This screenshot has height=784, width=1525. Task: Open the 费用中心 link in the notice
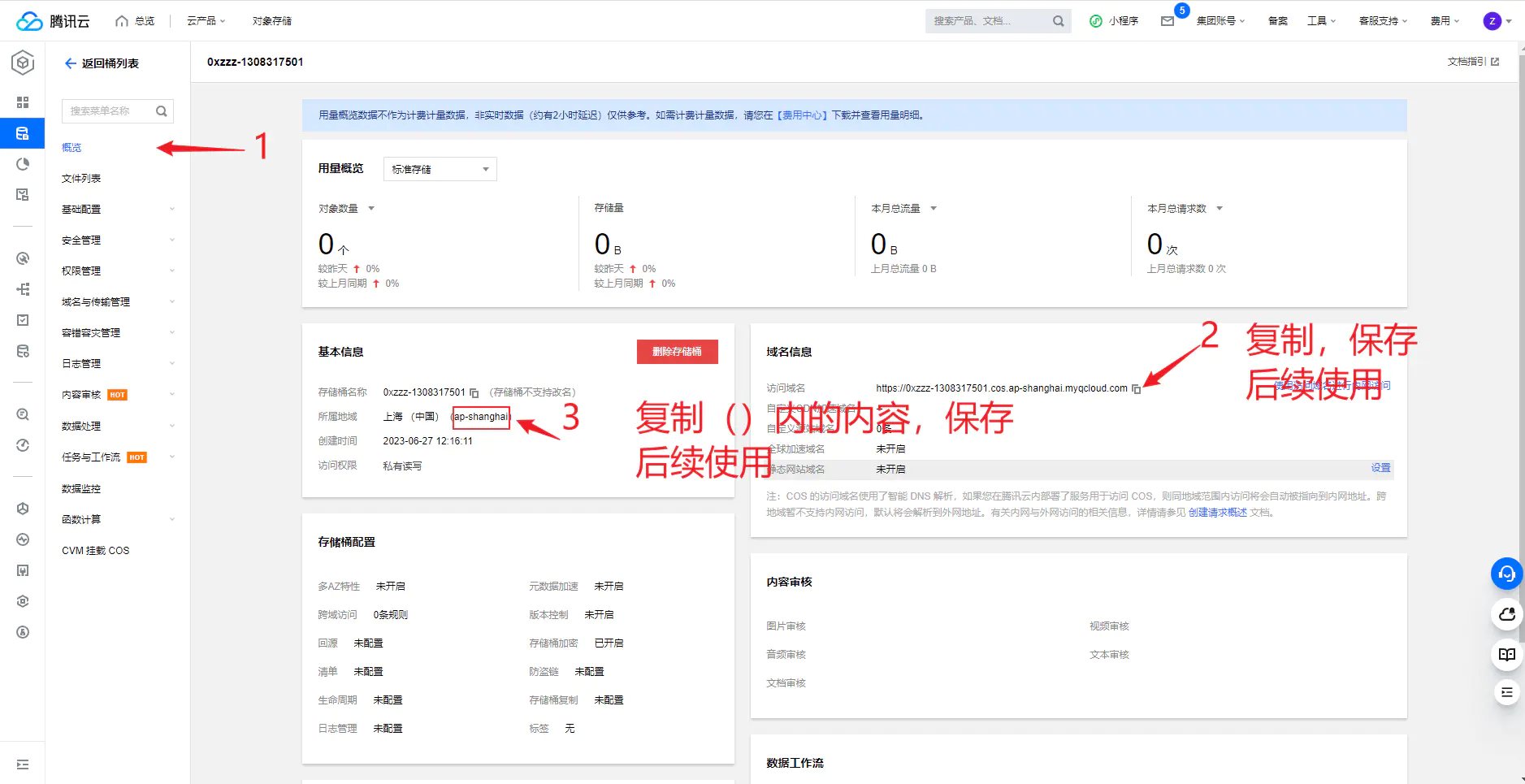(802, 115)
